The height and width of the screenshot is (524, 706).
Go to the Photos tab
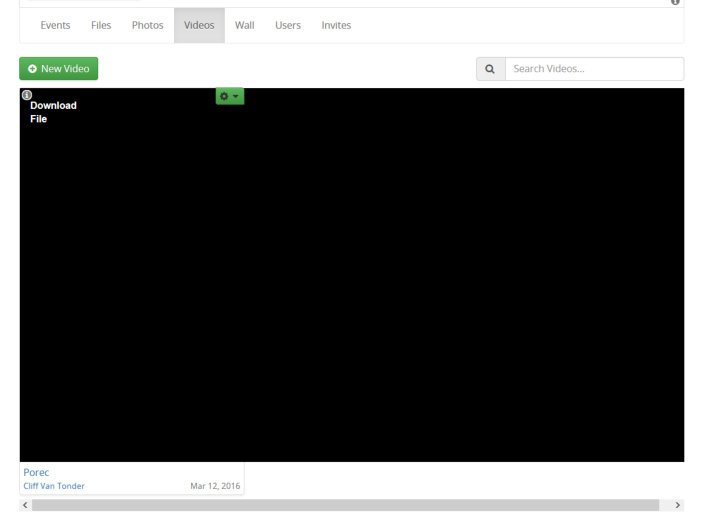coord(147,25)
